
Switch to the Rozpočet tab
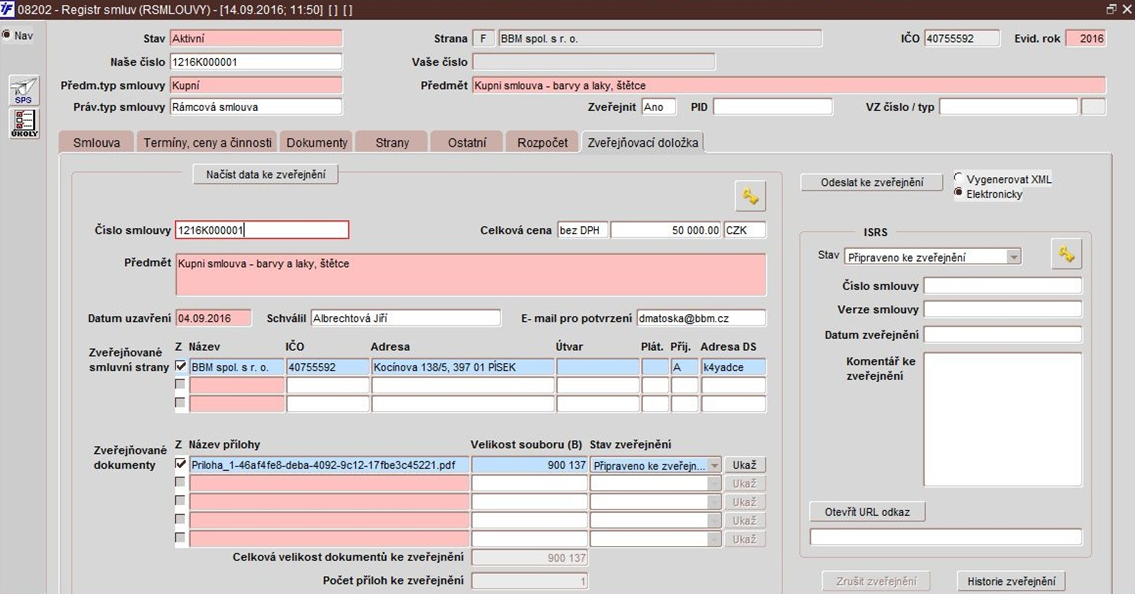click(x=542, y=143)
